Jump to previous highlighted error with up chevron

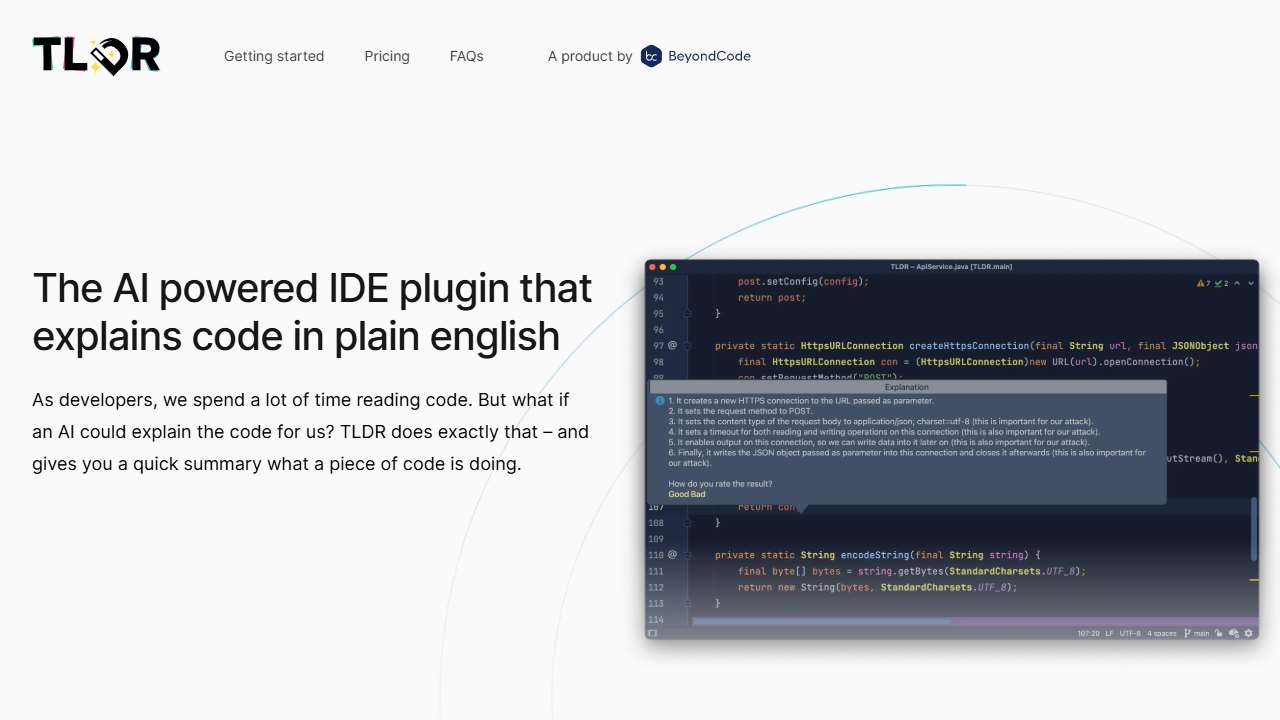click(1237, 283)
